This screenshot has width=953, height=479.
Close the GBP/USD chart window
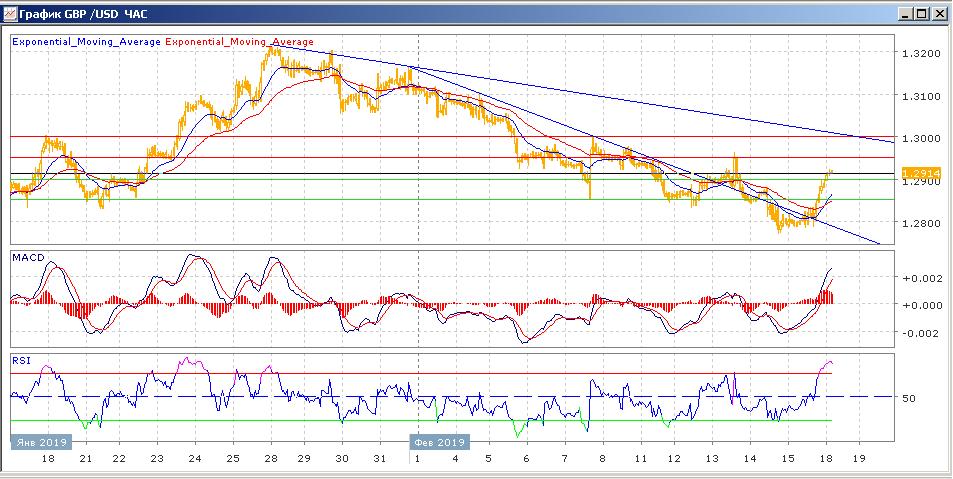click(x=939, y=14)
